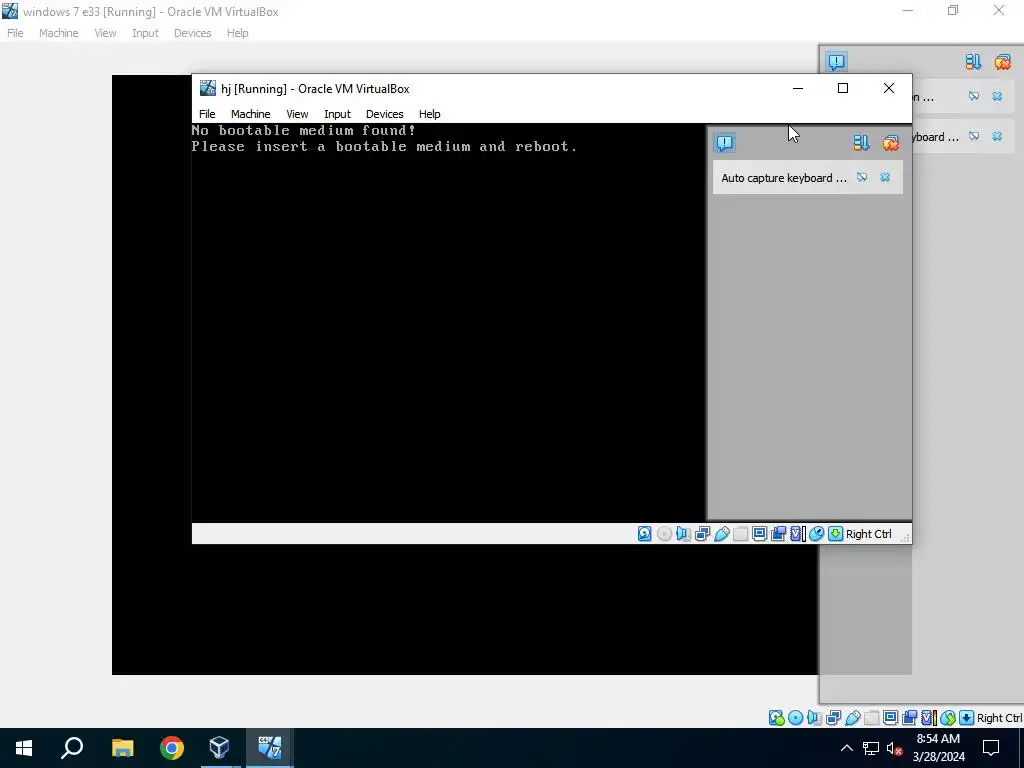The height and width of the screenshot is (768, 1024).
Task: Click keyboard capture arrow icon in hj status bar
Action: pyautogui.click(x=835, y=534)
